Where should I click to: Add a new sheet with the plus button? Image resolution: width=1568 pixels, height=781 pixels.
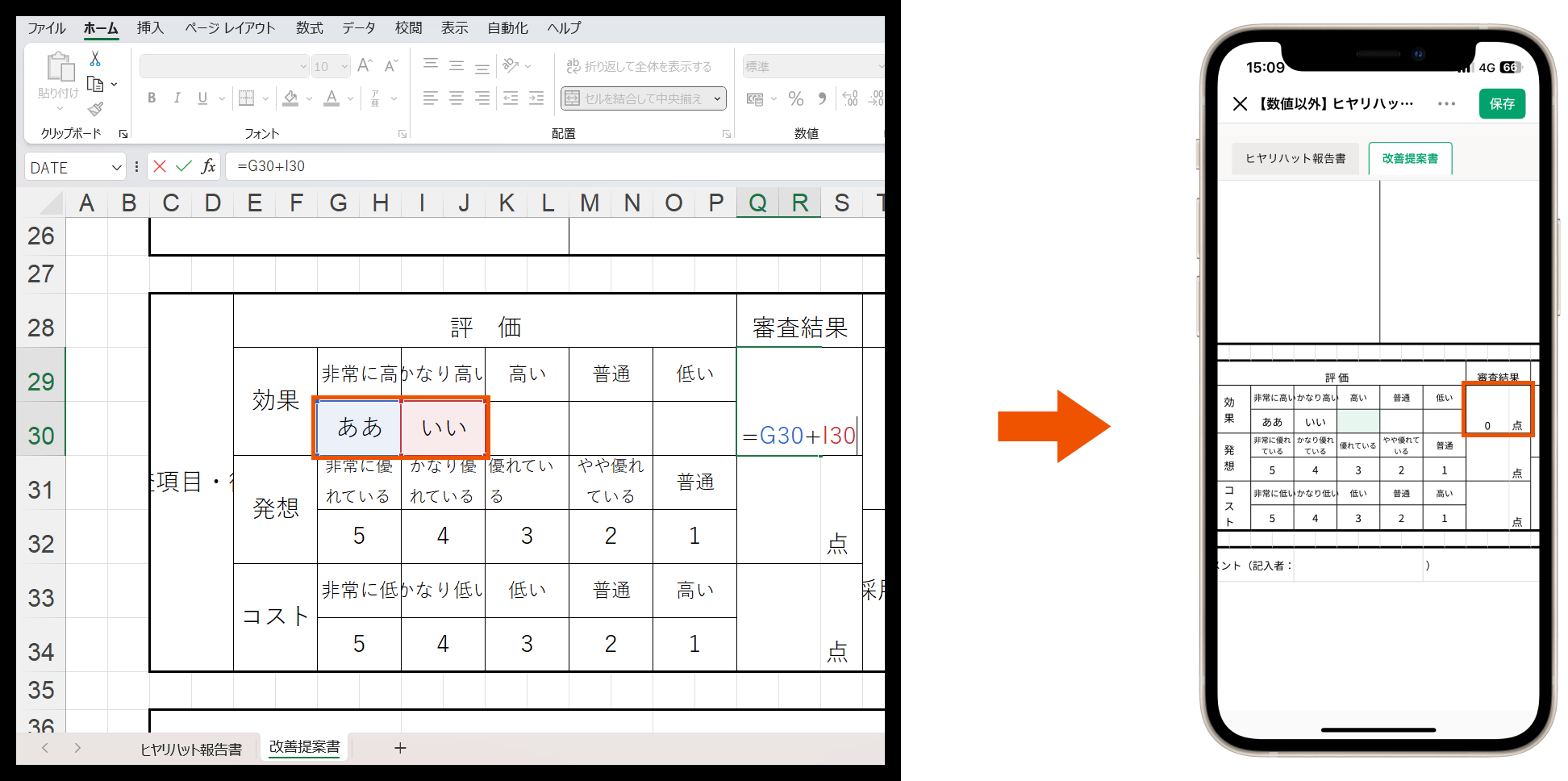click(401, 749)
